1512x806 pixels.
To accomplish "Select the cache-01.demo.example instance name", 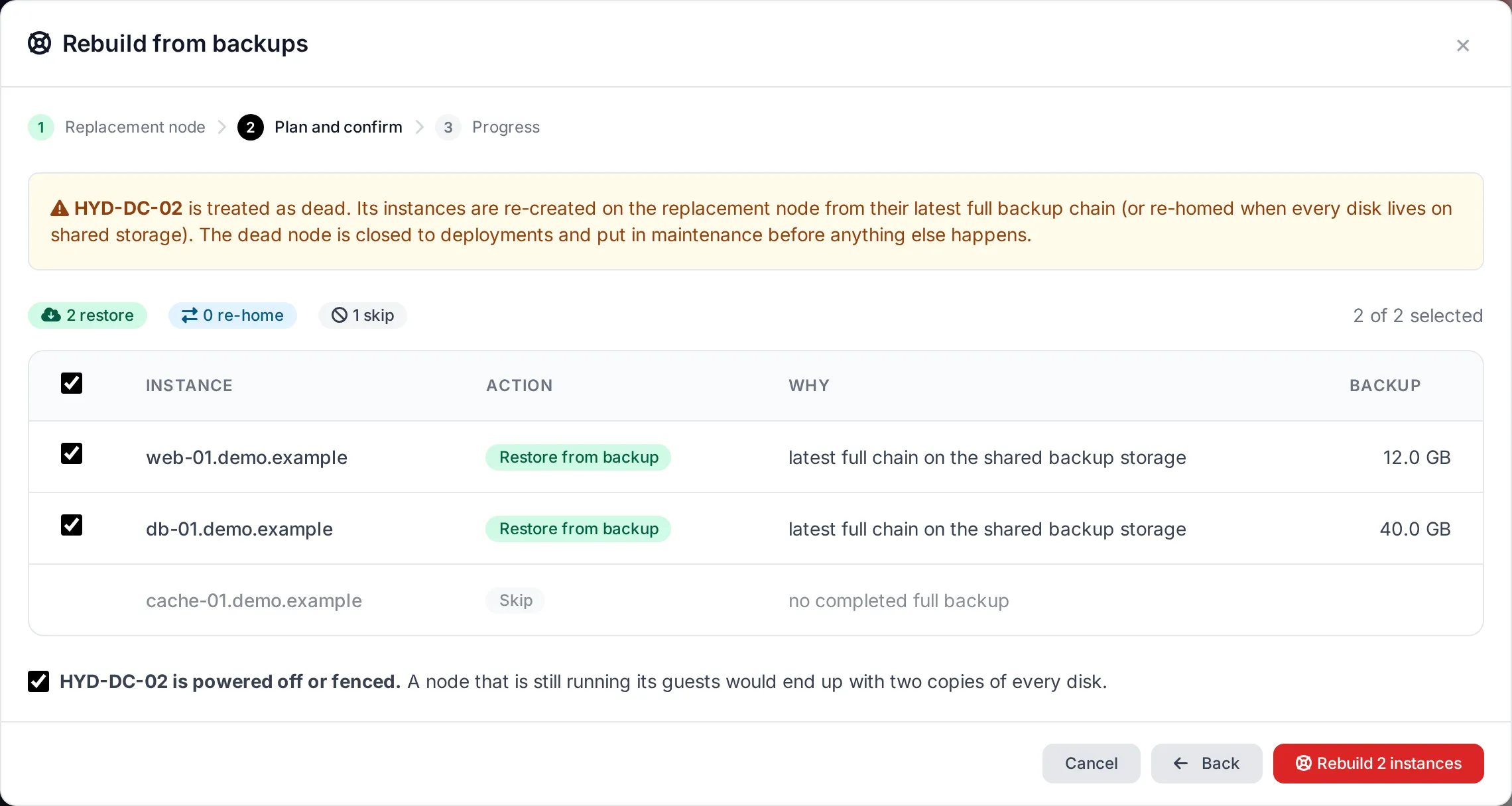I will click(254, 601).
